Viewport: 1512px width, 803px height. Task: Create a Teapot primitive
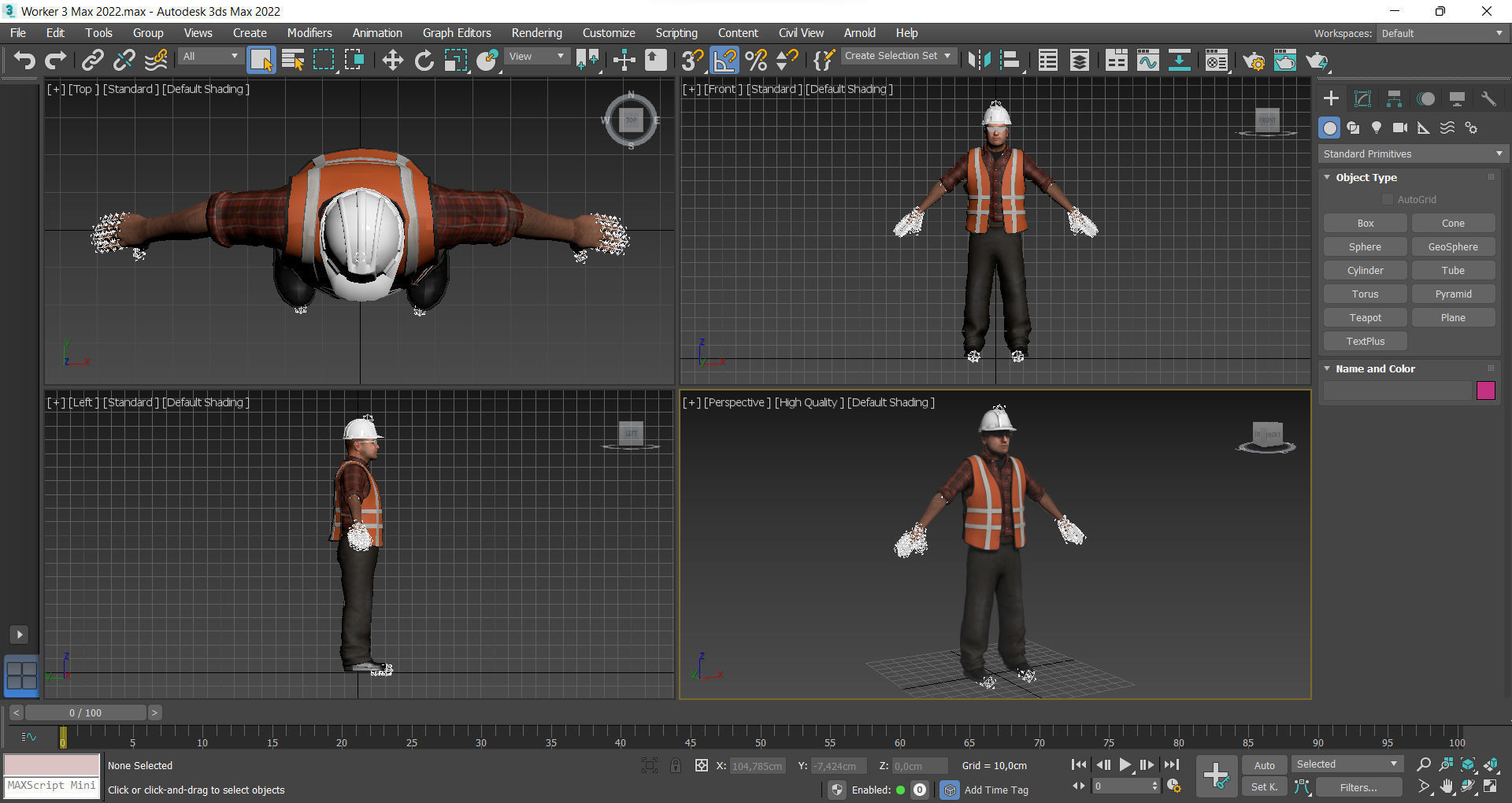(1365, 317)
